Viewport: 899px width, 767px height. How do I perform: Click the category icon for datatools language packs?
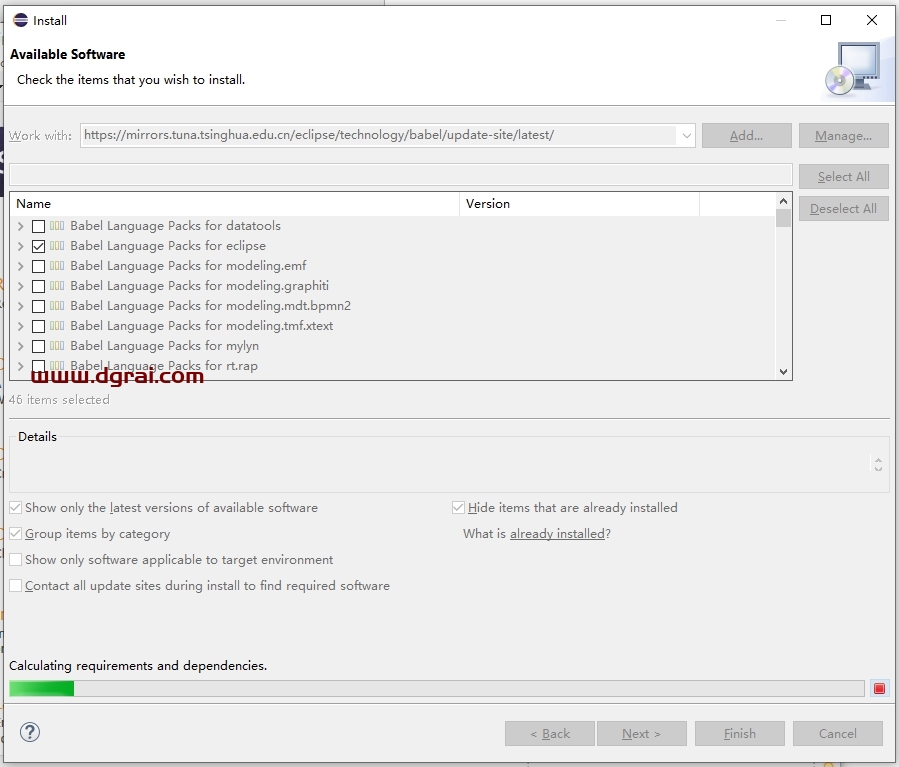(57, 226)
